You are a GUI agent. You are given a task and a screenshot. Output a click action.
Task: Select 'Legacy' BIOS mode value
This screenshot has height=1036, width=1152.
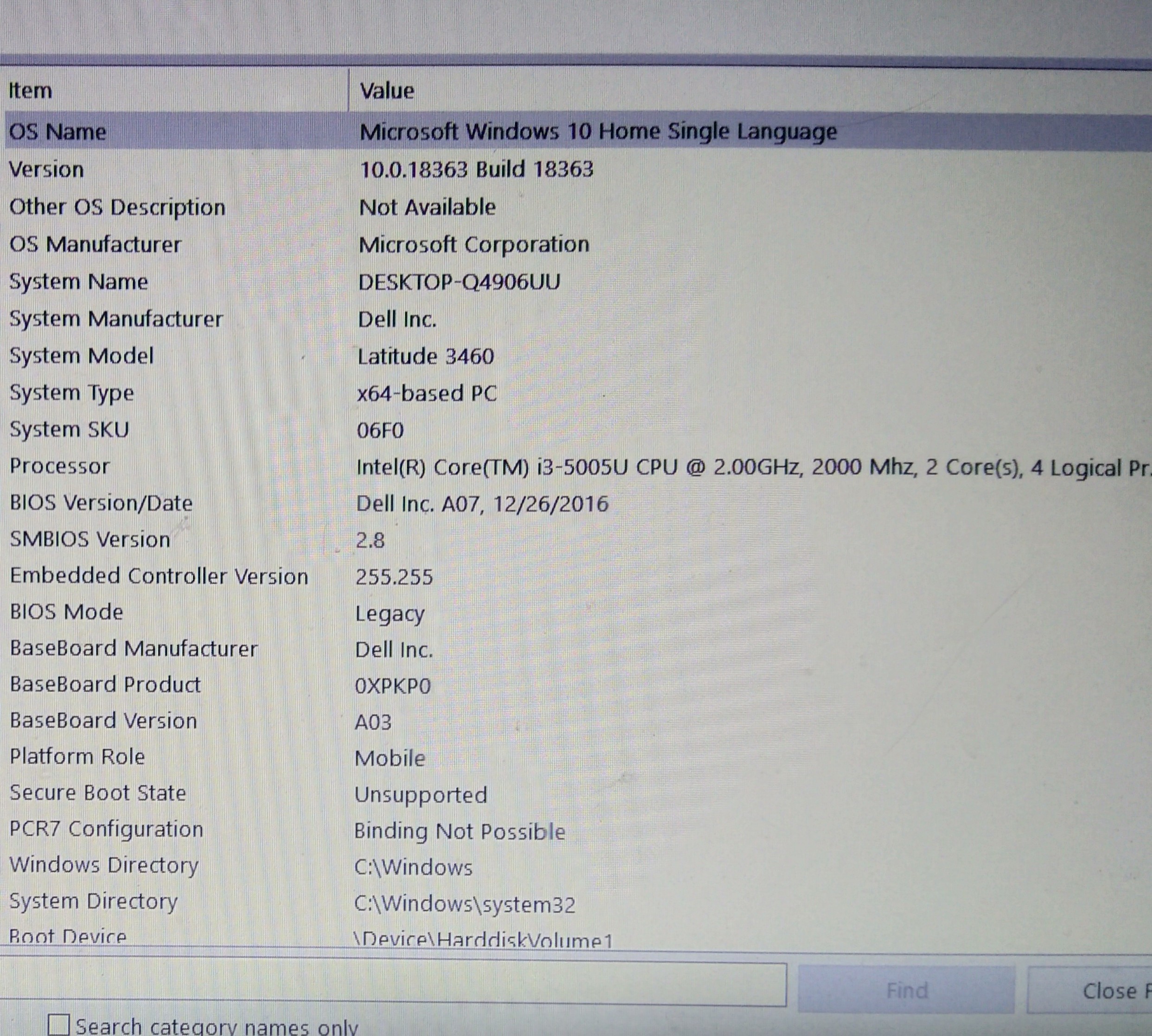click(390, 615)
